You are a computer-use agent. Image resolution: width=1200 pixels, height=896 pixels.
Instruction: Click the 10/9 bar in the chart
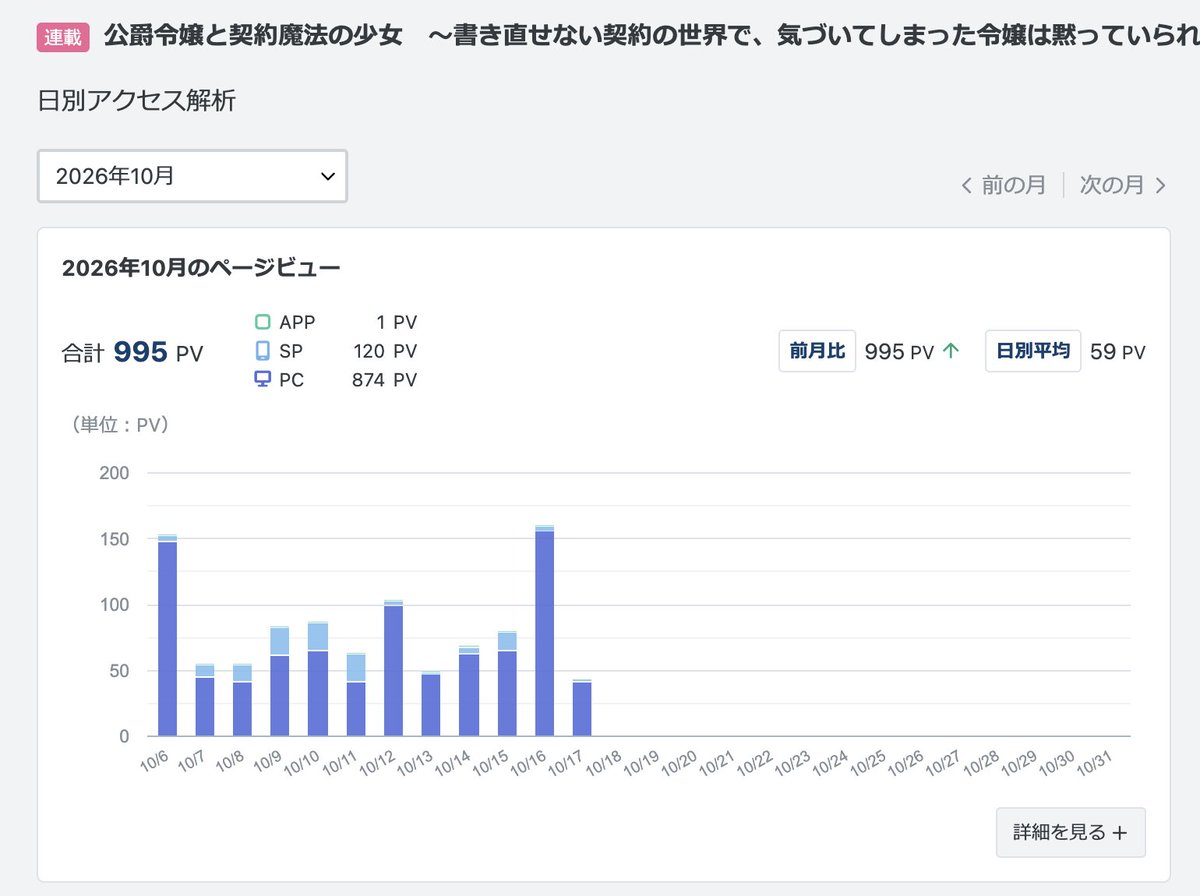(x=280, y=681)
